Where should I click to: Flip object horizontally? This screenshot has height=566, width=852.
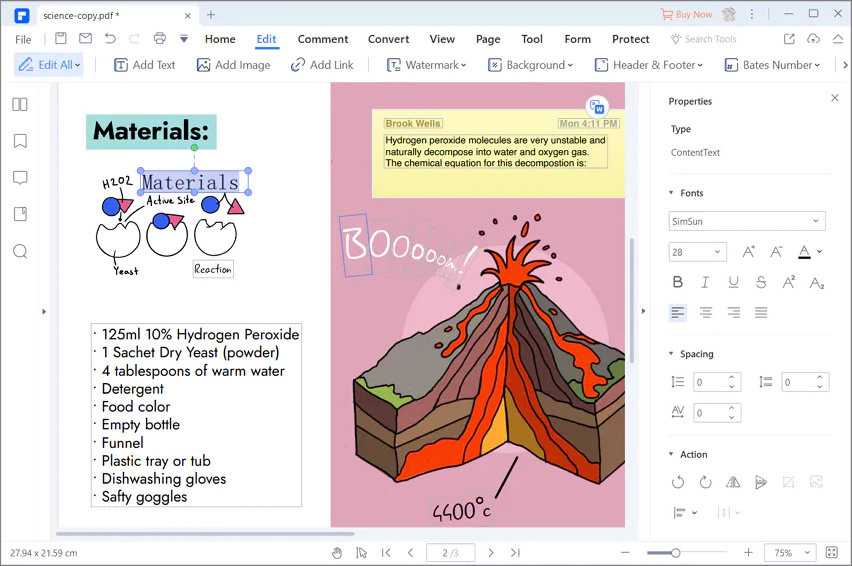[x=733, y=482]
